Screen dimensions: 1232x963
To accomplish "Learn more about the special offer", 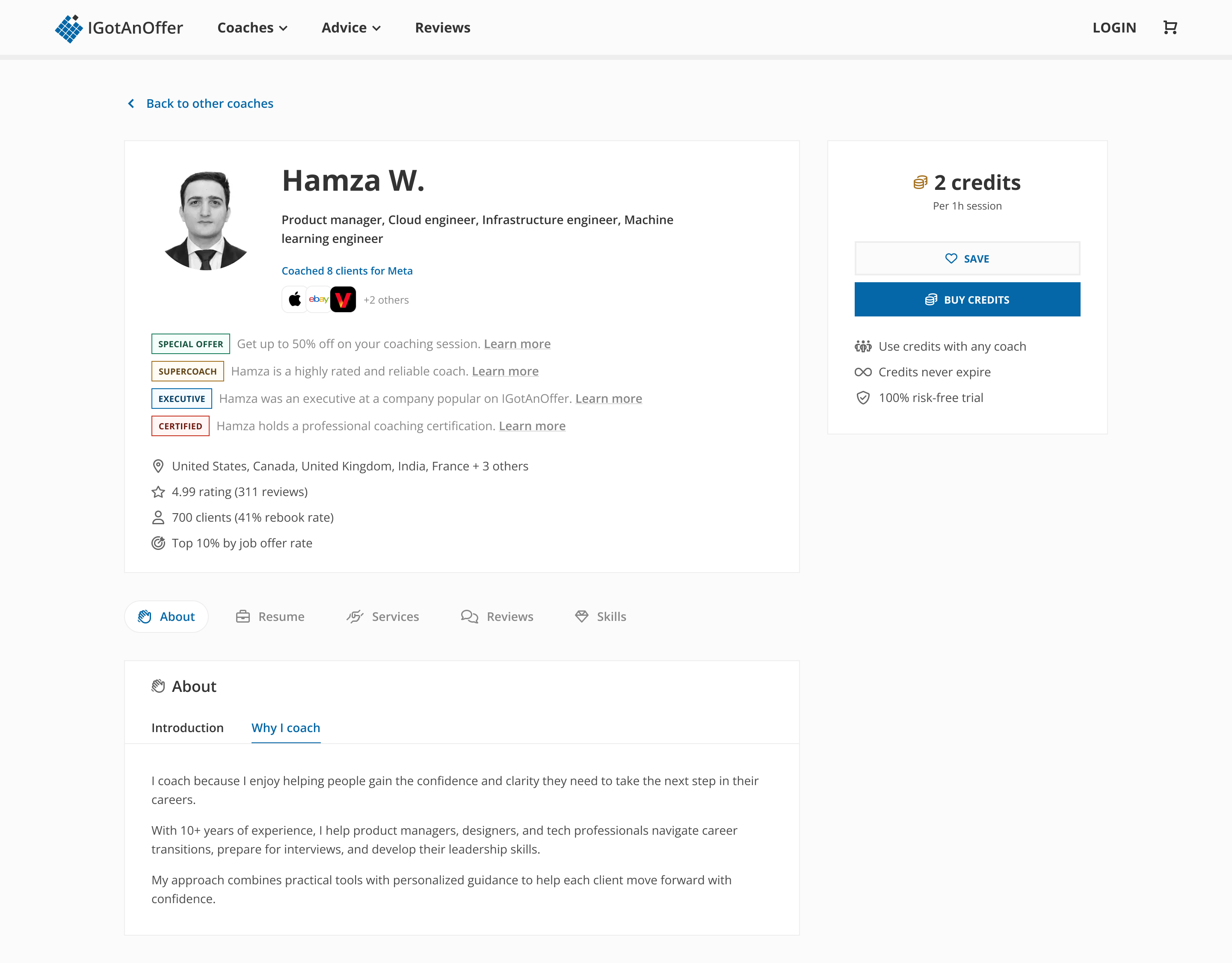I will click(x=517, y=344).
